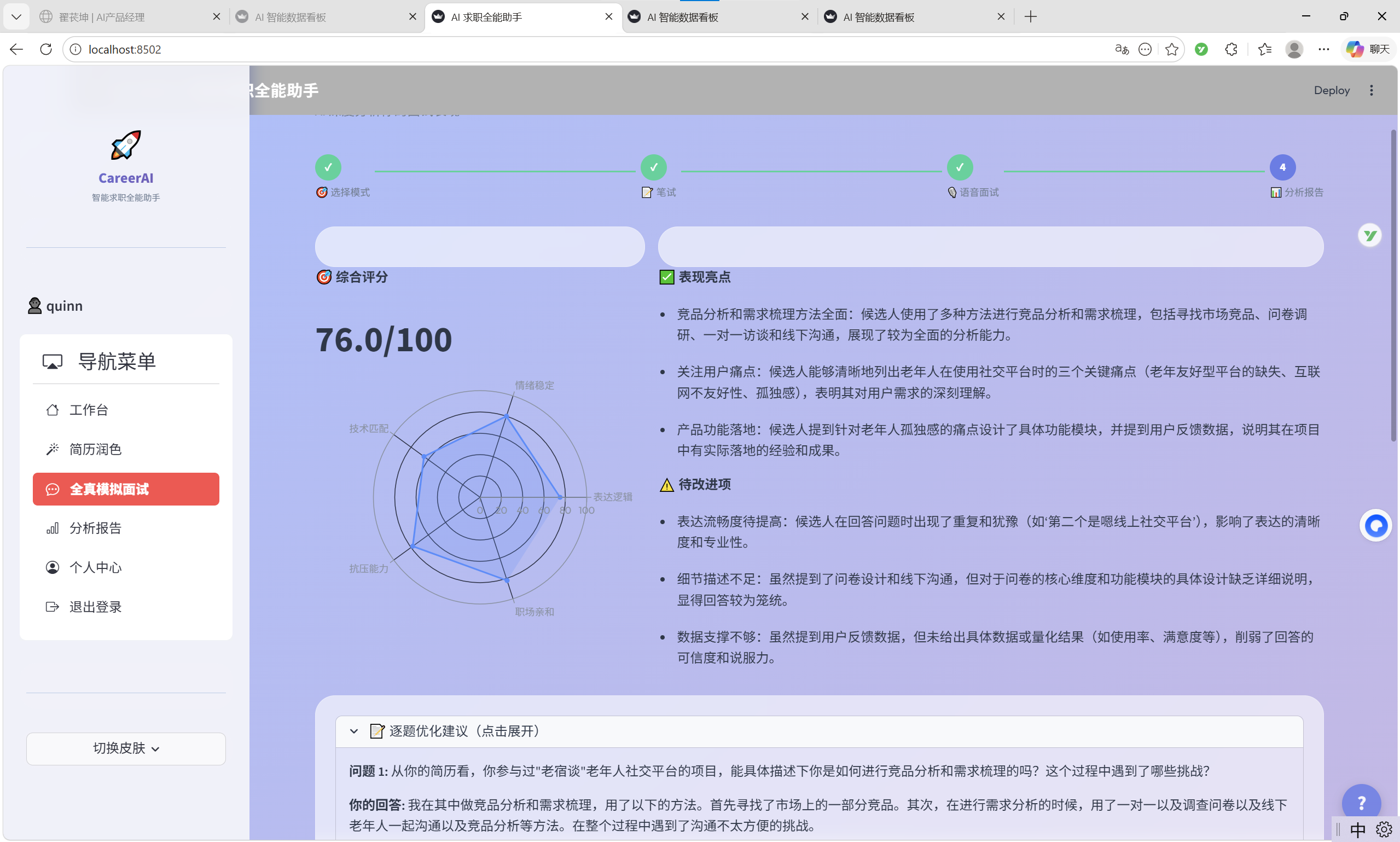Click the 语音面试 checkmark step indicator
Screen dimensions: 1400x842
coord(959,166)
